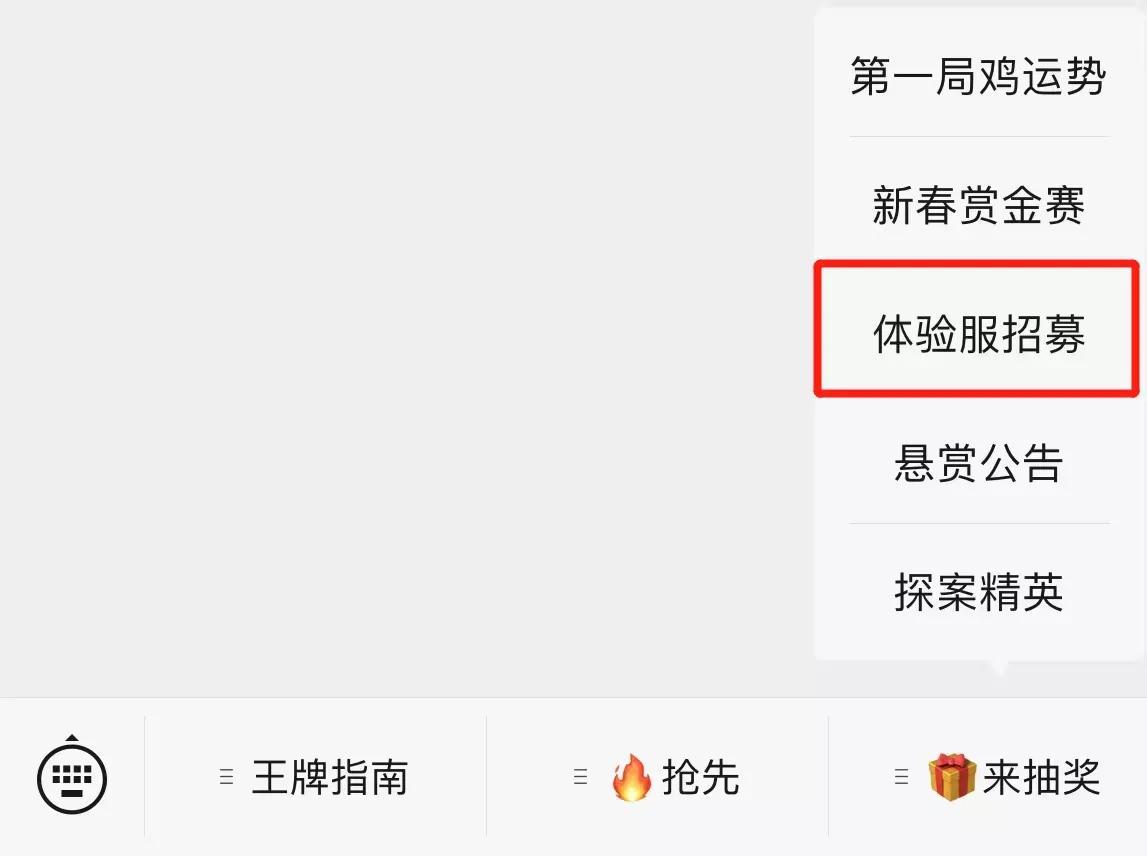This screenshot has height=856, width=1147.
Task: Open the 悬赏公告 menu entry
Action: (978, 462)
